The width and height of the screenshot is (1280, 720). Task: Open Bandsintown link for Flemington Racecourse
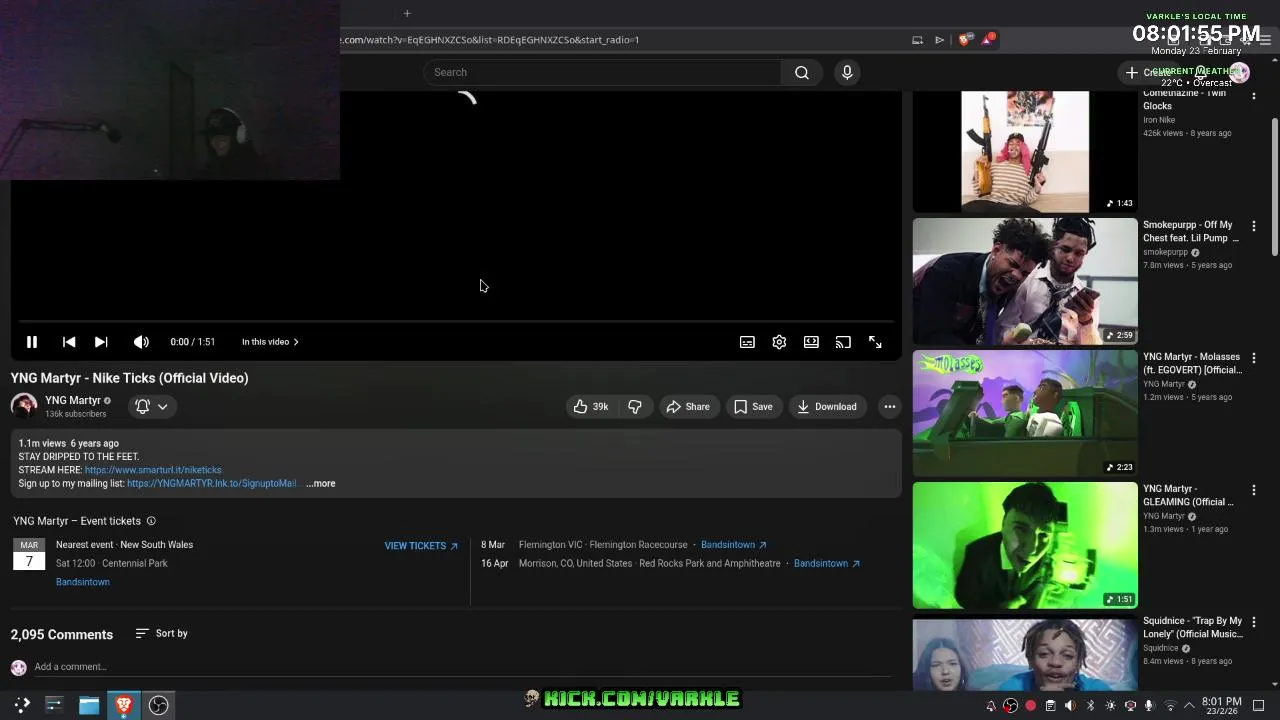[733, 545]
